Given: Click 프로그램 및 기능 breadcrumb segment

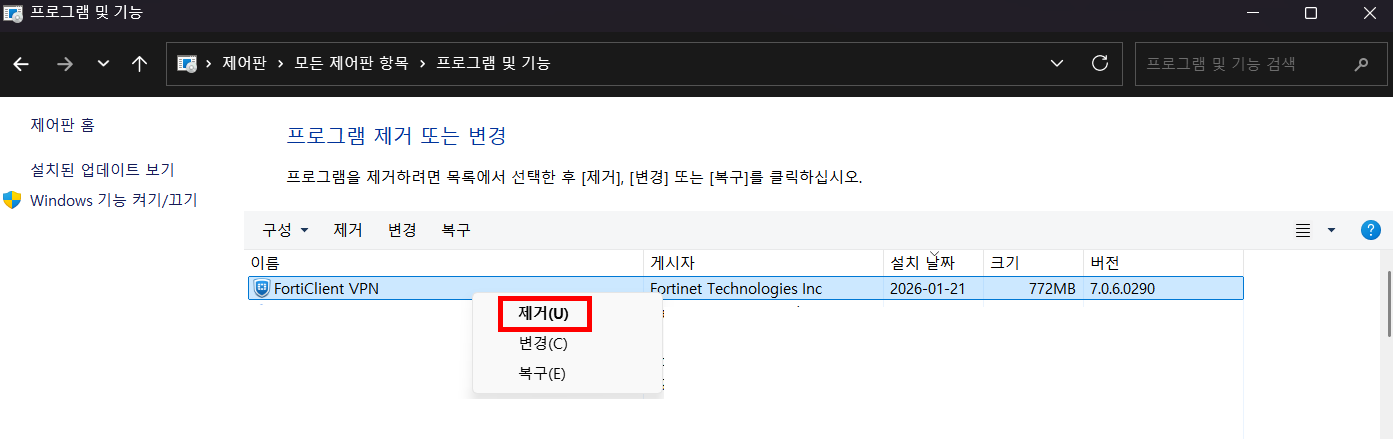Looking at the screenshot, I should [x=493, y=63].
